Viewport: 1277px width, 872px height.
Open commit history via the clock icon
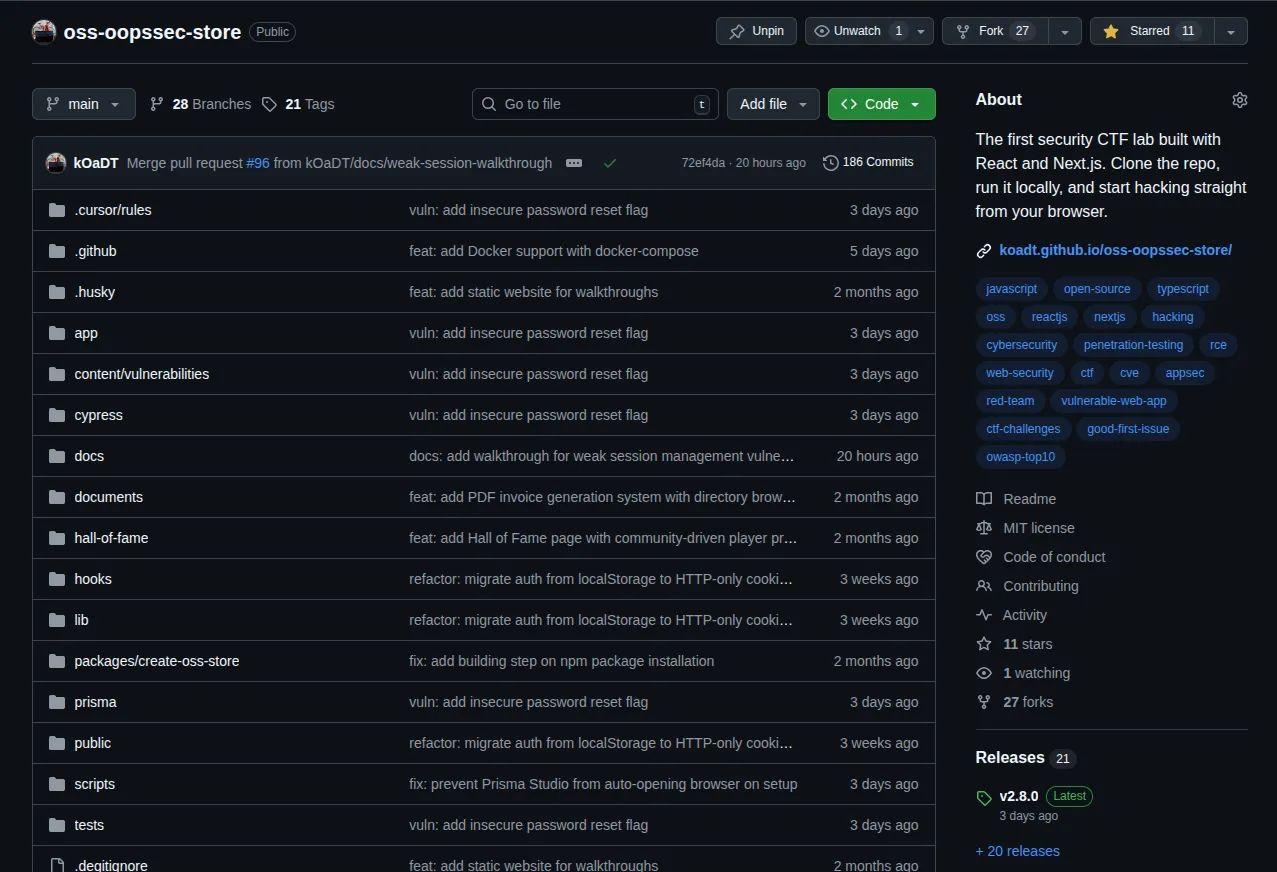click(x=830, y=162)
